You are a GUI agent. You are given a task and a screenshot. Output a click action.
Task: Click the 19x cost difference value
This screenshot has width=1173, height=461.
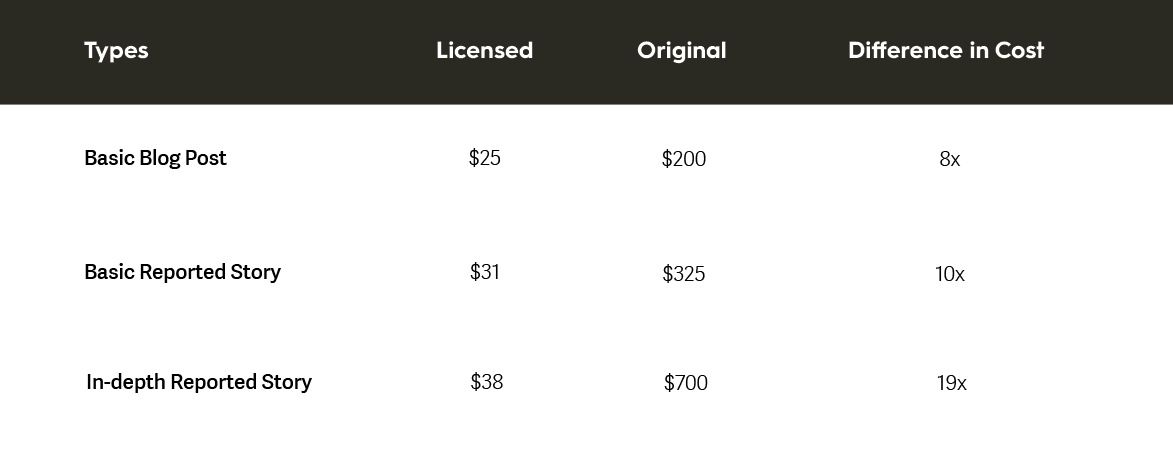(951, 383)
